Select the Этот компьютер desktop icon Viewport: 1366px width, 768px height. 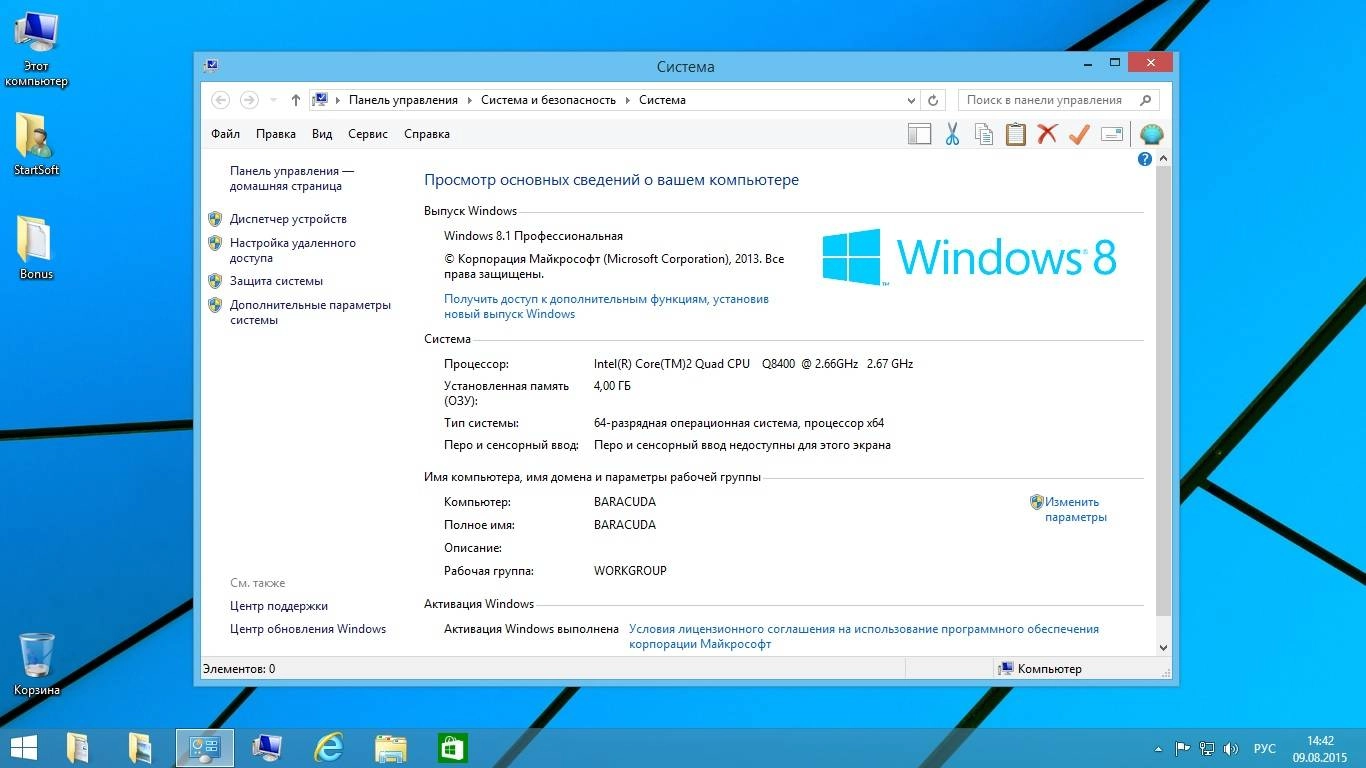[x=36, y=50]
